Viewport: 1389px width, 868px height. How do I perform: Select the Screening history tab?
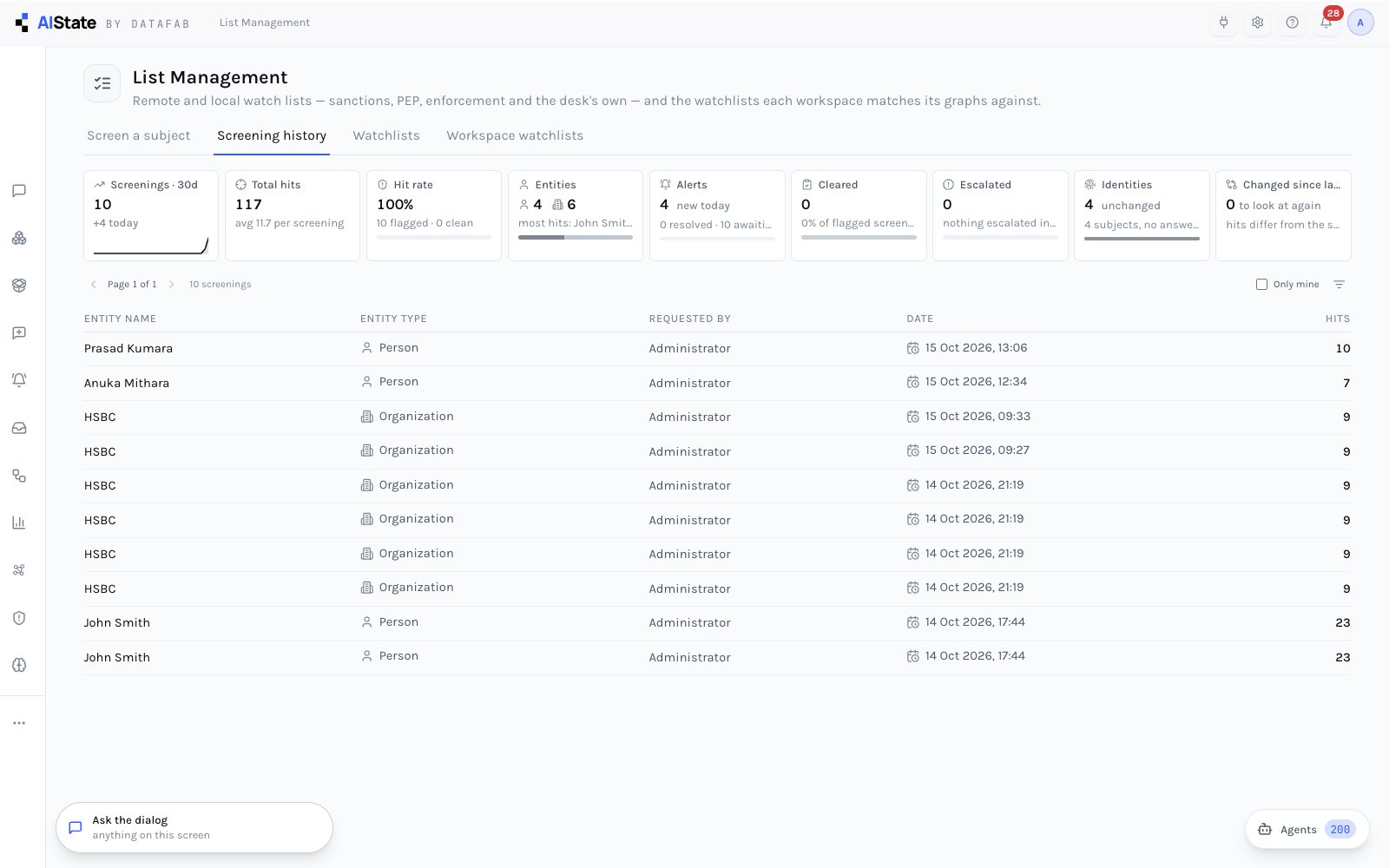(x=272, y=135)
